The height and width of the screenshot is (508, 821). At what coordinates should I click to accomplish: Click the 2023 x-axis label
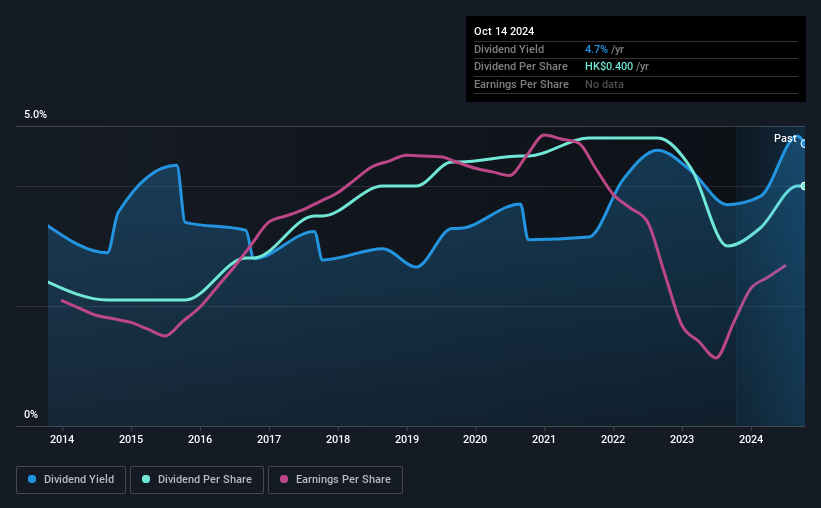[682, 439]
